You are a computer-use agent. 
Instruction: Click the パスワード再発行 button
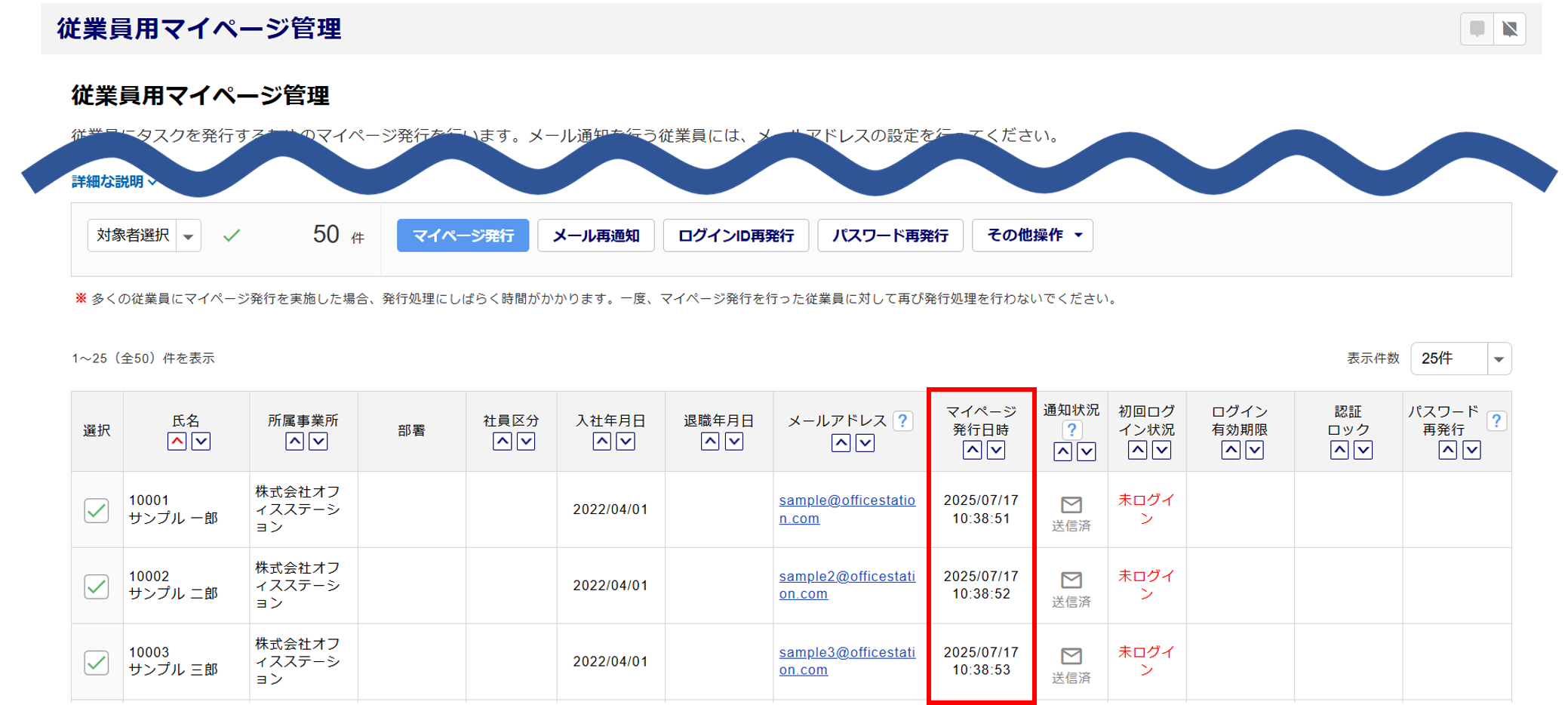point(890,236)
